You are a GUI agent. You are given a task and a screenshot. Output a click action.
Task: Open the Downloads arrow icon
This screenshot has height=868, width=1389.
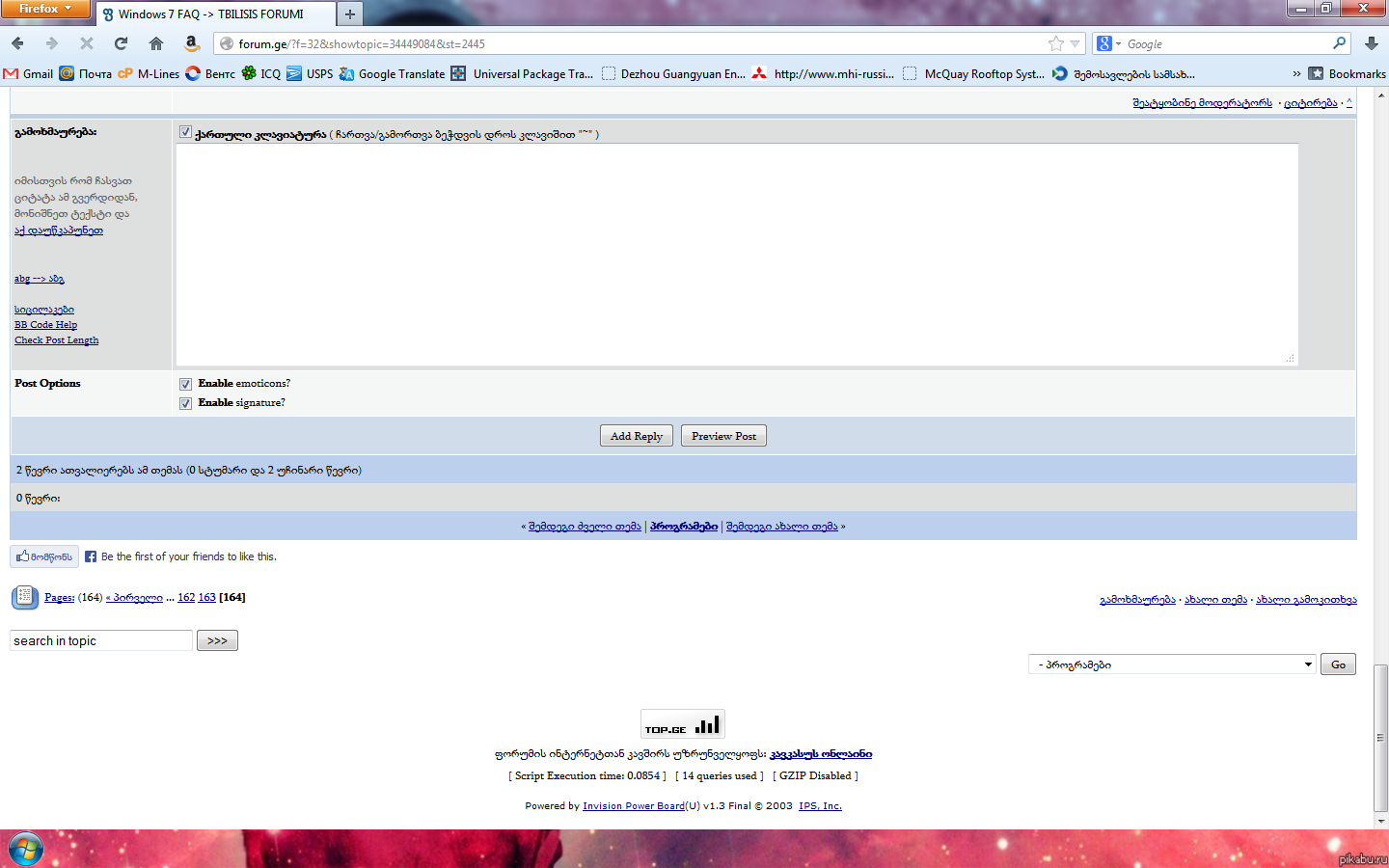pyautogui.click(x=1372, y=43)
